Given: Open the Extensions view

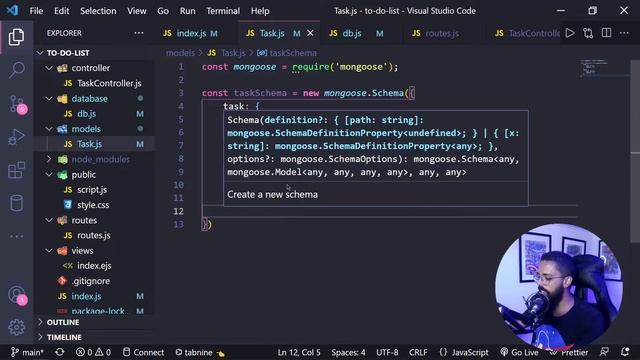Looking at the screenshot, I should pyautogui.click(x=16, y=170).
